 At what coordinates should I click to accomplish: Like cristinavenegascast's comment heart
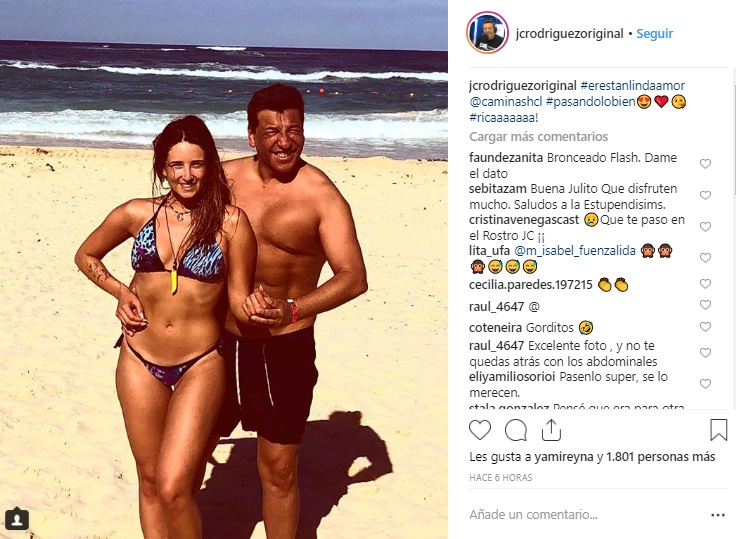[705, 226]
